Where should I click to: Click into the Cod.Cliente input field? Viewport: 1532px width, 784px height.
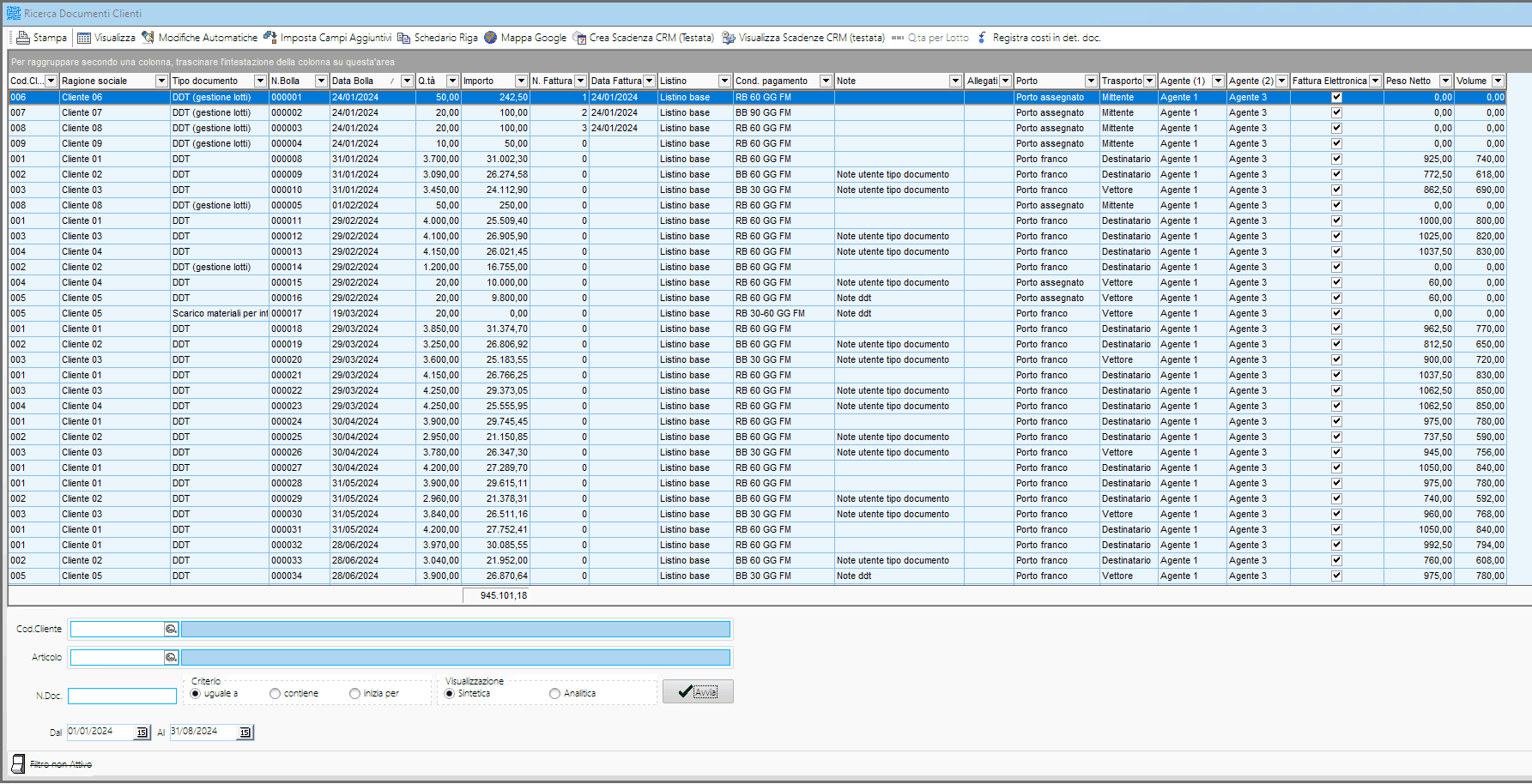click(x=118, y=630)
